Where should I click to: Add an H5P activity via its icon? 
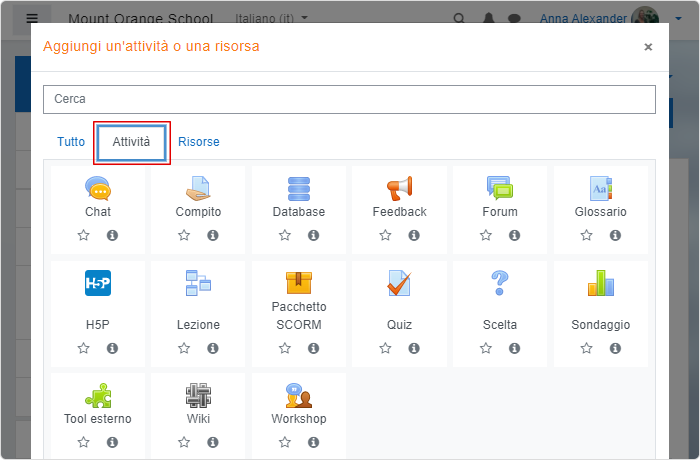pos(98,283)
